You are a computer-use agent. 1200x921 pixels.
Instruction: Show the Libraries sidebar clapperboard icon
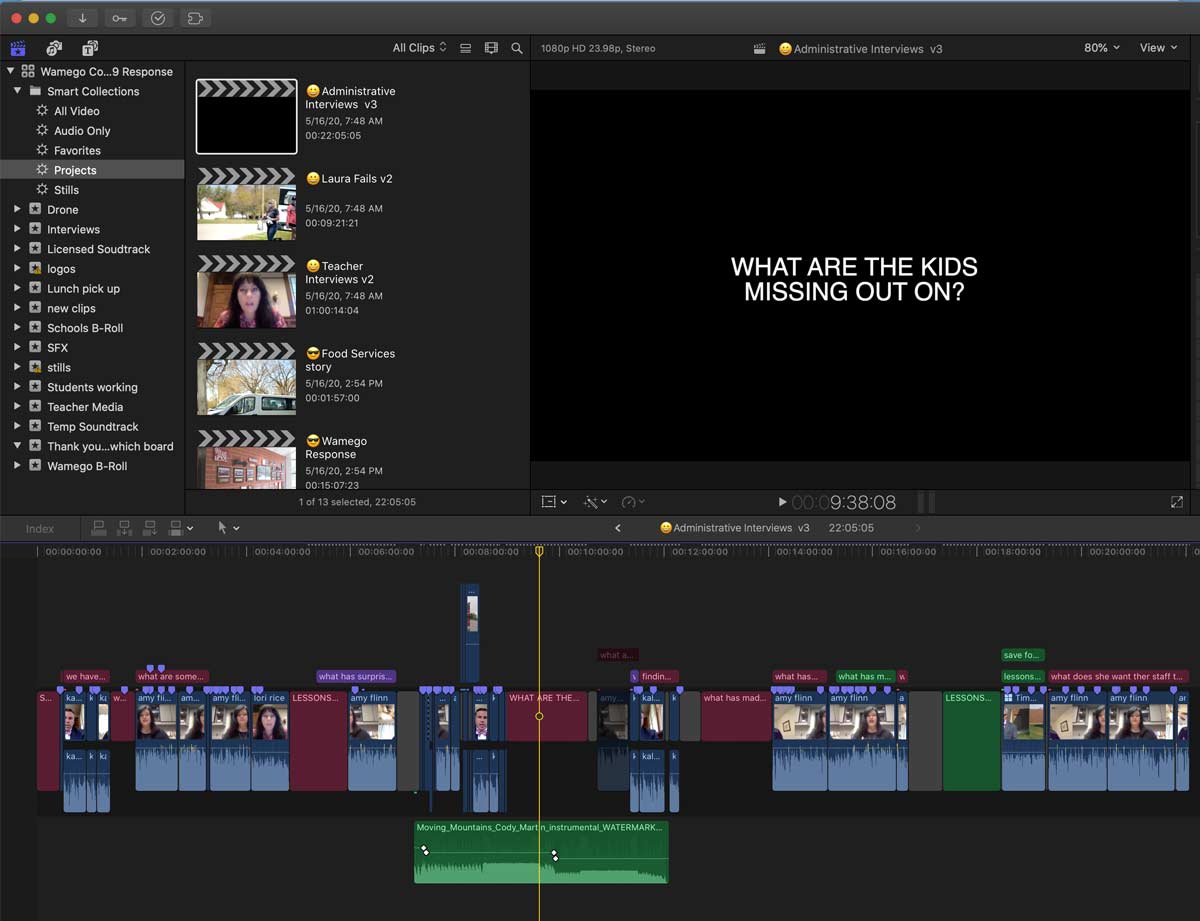click(18, 48)
